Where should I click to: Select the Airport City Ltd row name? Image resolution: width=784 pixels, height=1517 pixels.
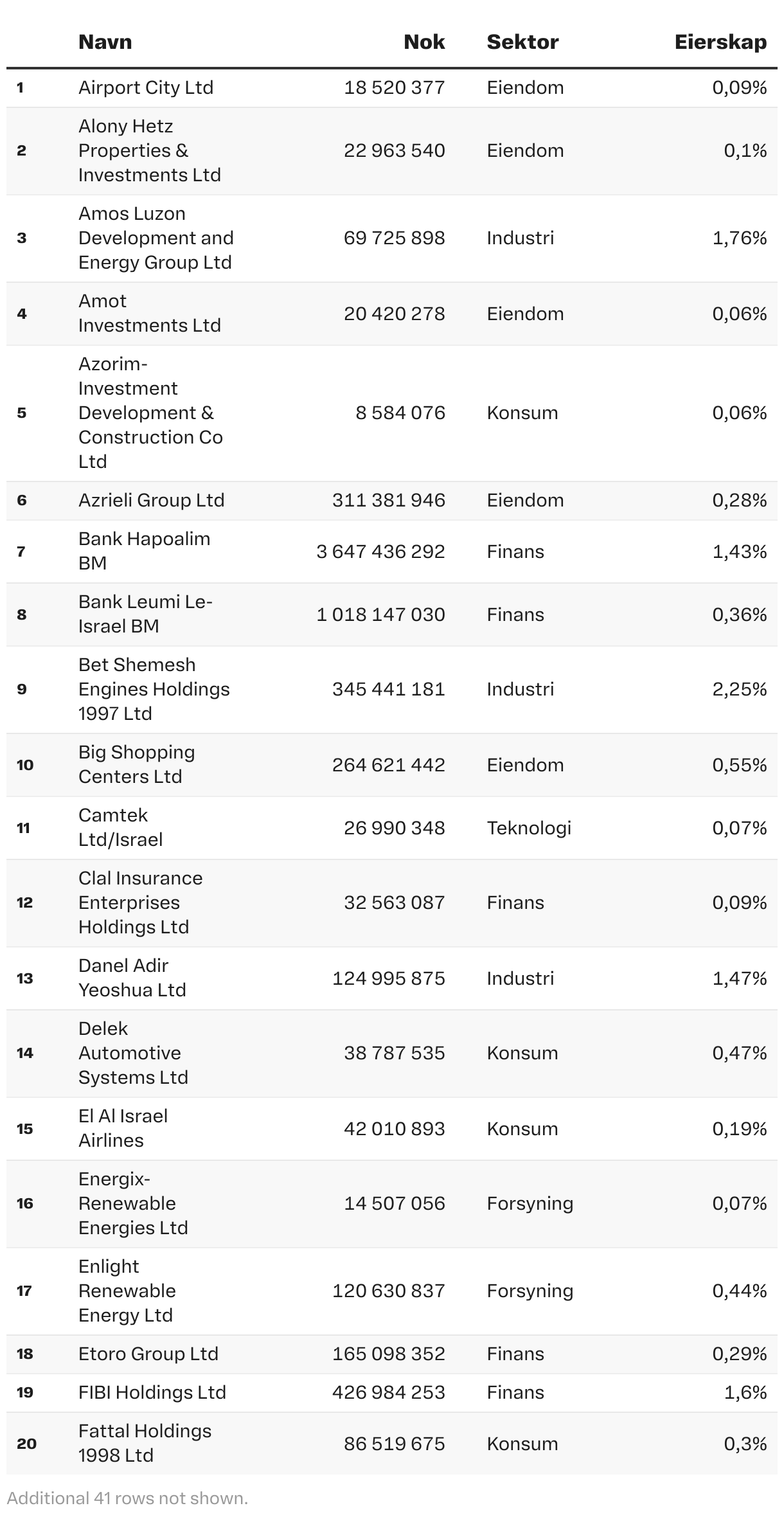146,87
